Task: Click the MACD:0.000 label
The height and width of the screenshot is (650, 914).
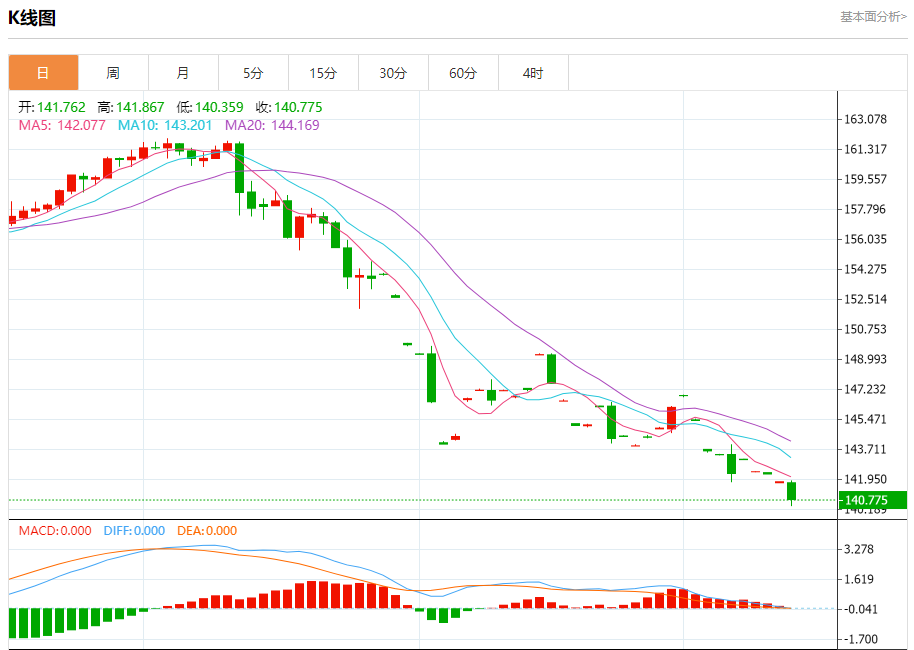Action: pos(55,530)
